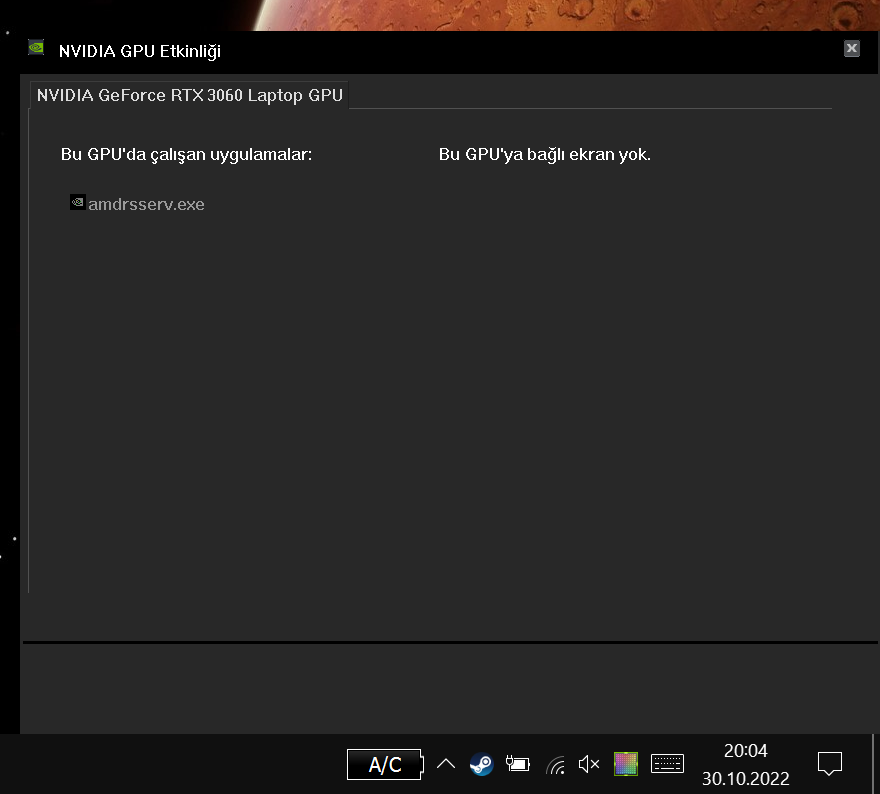The width and height of the screenshot is (880, 794).
Task: Click the 'Bu GPU'ya bağlı ekran yok.' text
Action: coord(544,154)
